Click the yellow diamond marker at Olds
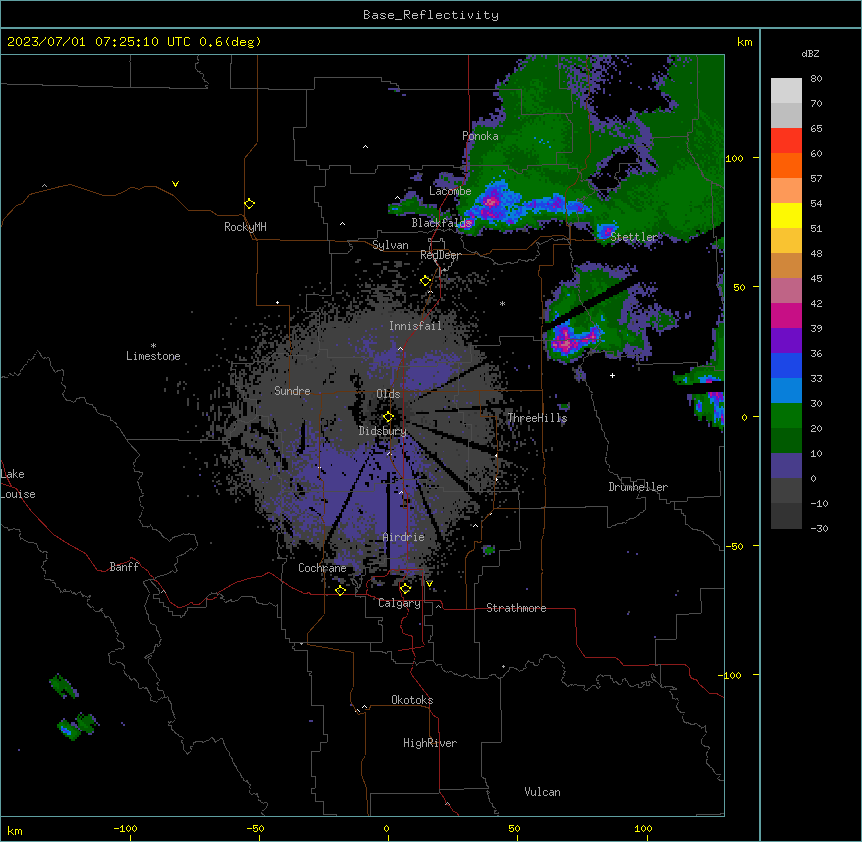 pyautogui.click(x=388, y=417)
